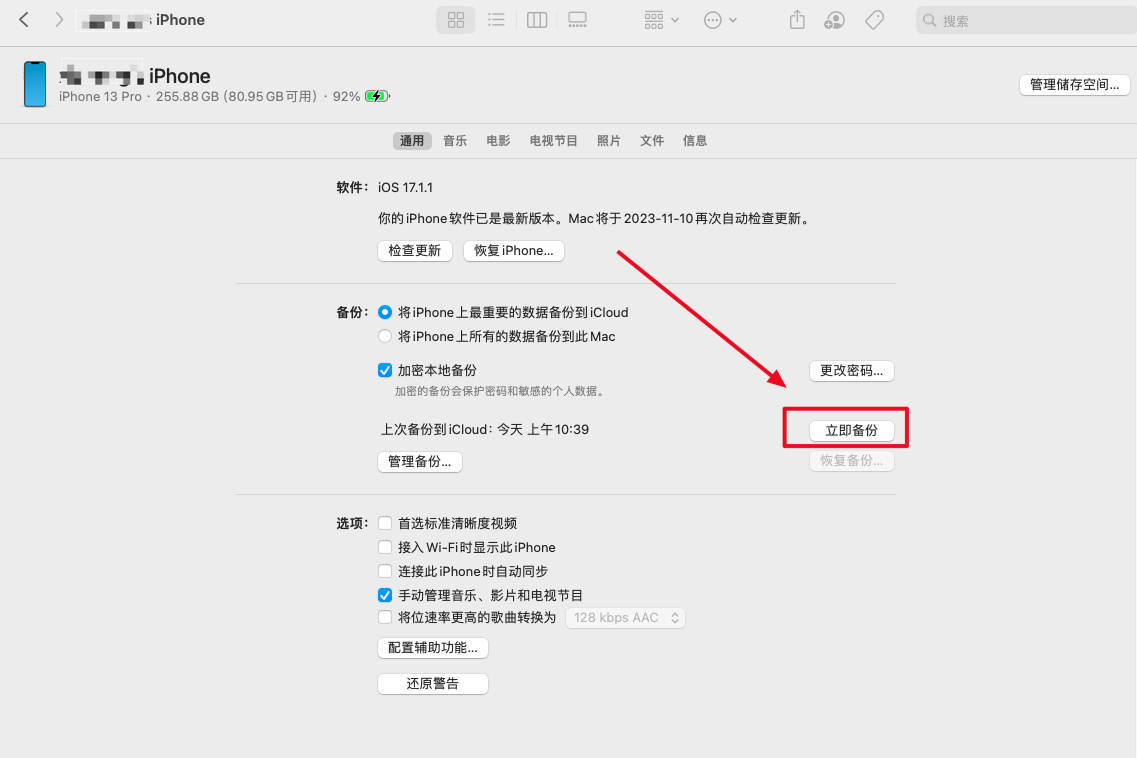The width and height of the screenshot is (1137, 758).
Task: Click the device name title in header
Action: click(x=136, y=75)
